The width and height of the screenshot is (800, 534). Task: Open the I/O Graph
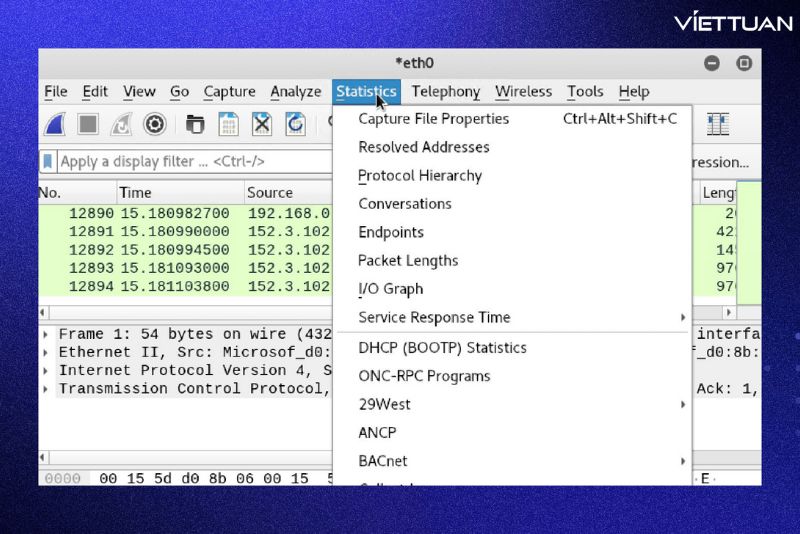512,289
